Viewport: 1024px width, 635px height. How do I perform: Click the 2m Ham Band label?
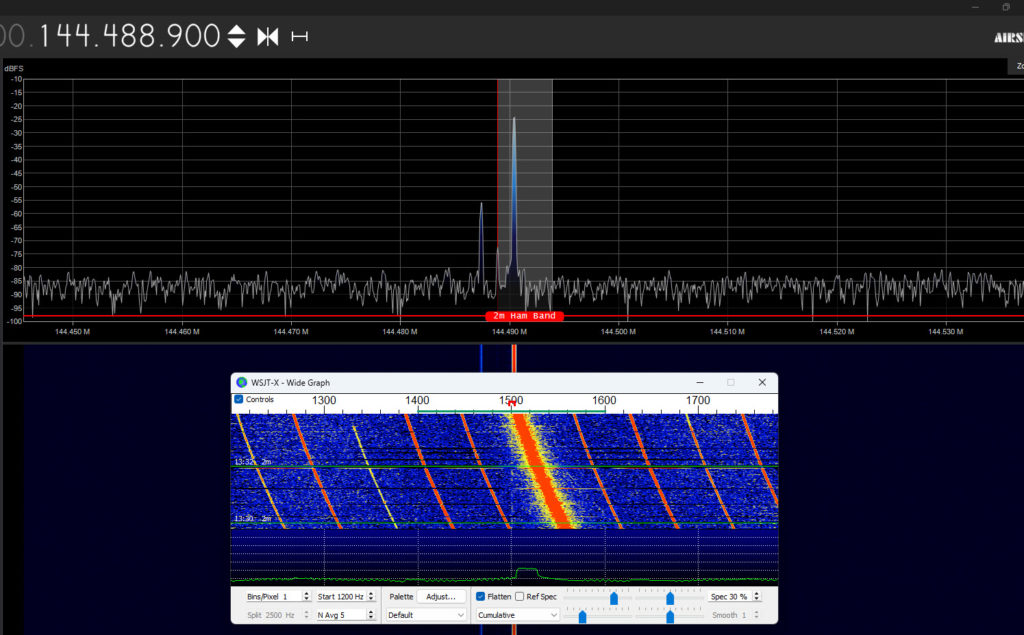tap(525, 316)
